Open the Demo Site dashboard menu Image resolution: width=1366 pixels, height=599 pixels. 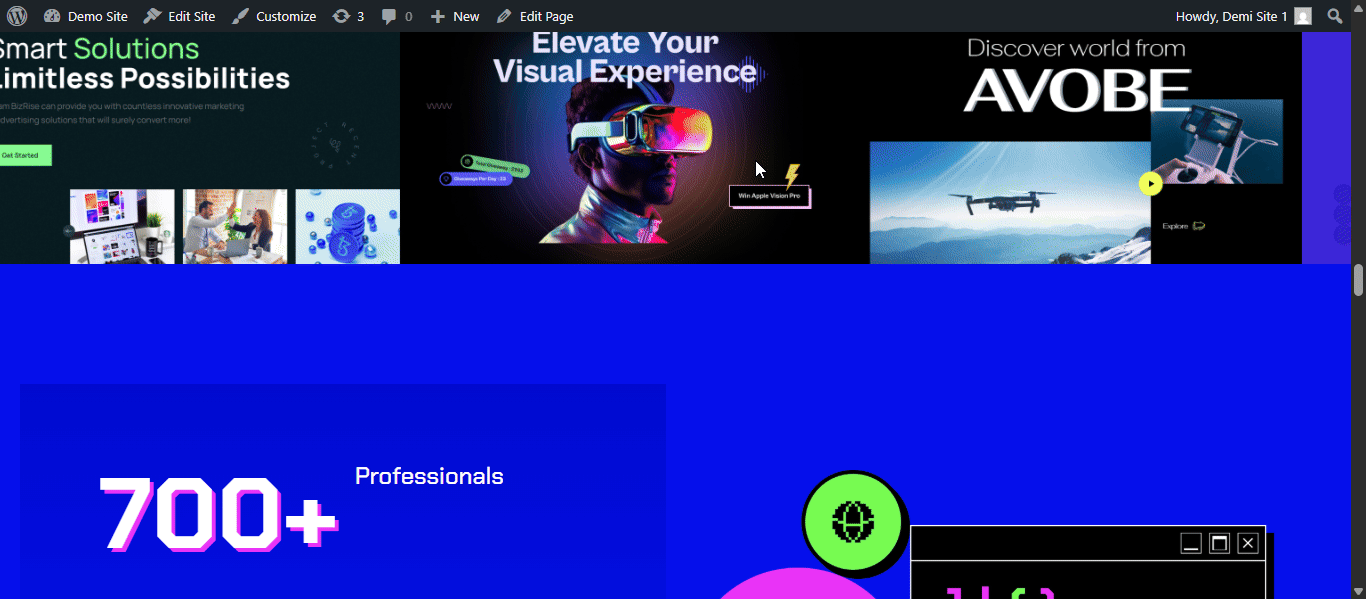[x=86, y=16]
